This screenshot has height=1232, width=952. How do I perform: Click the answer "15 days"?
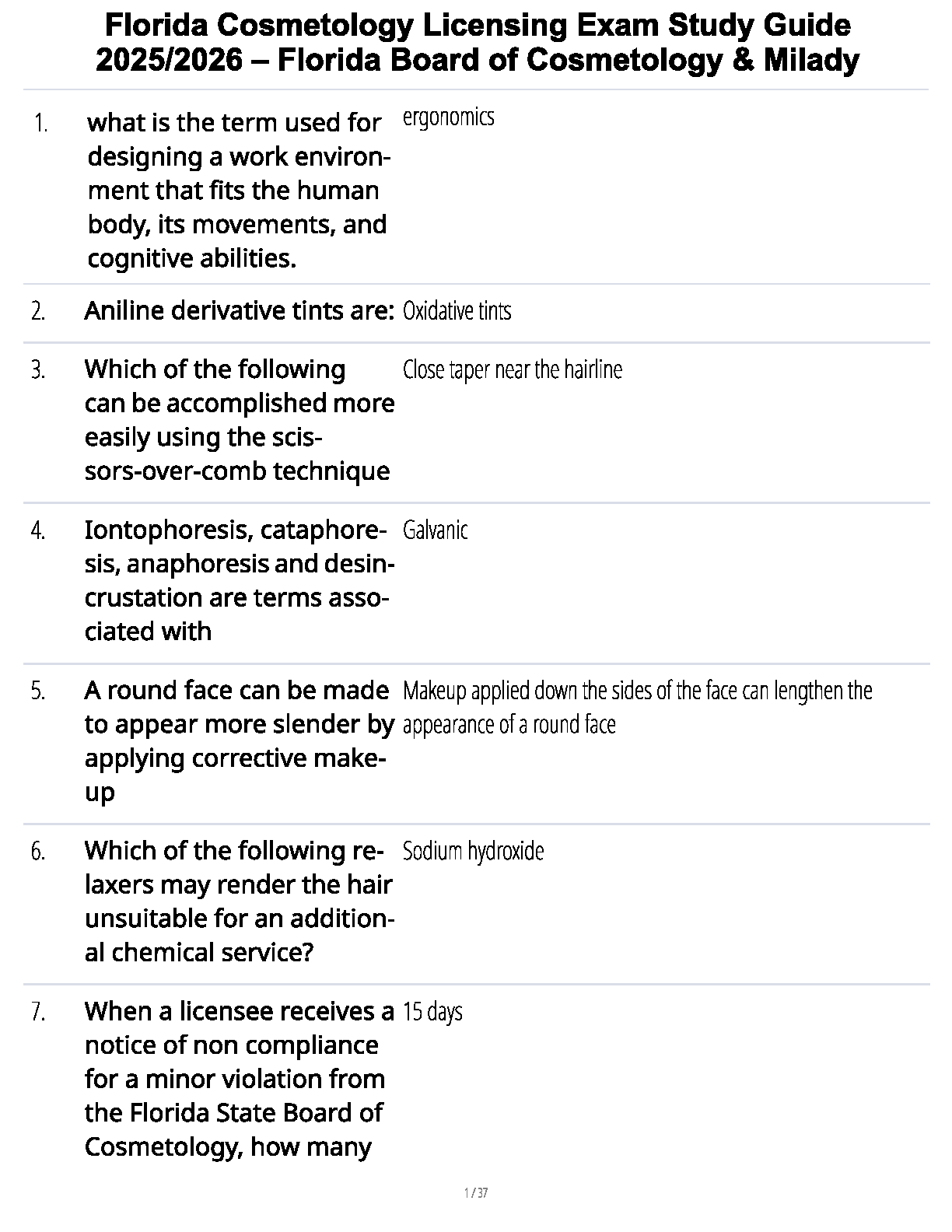(x=432, y=1012)
